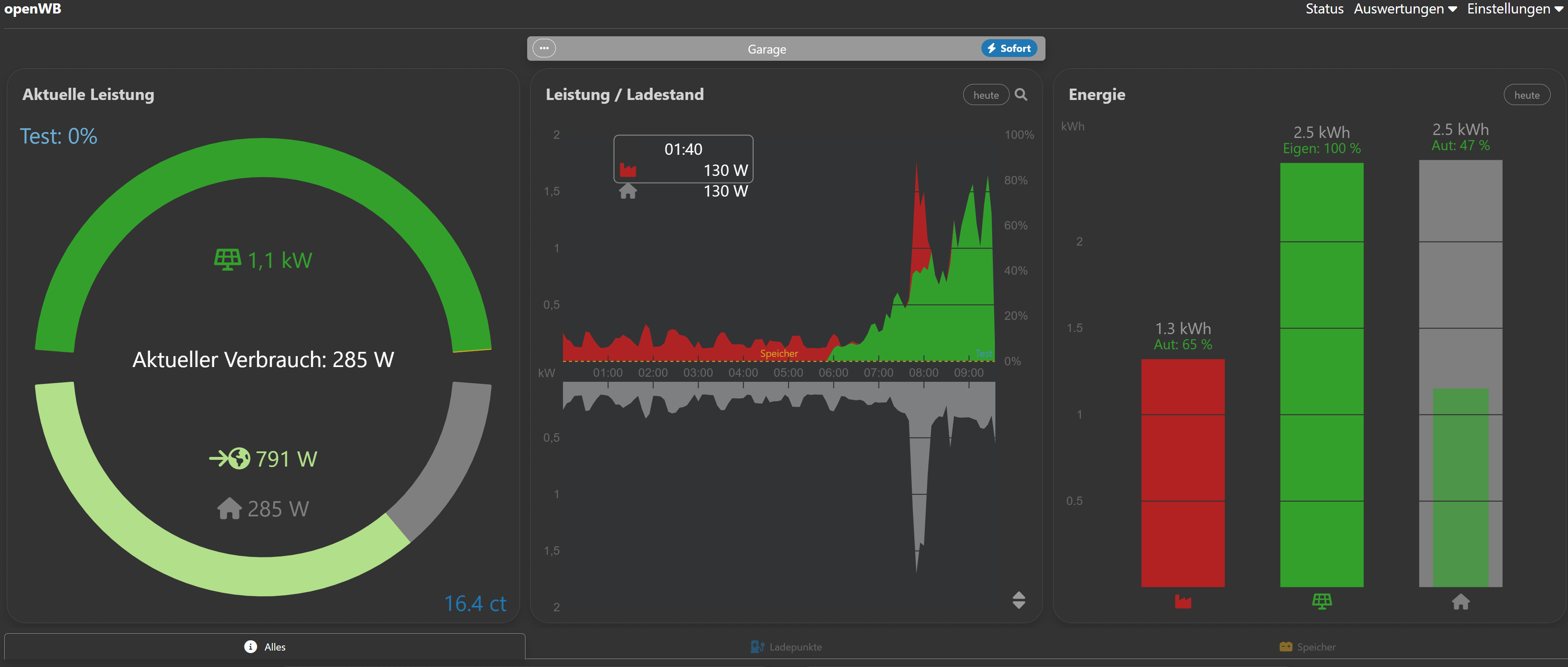Click the red grid pylon icon below bar
Image resolution: width=1568 pixels, height=667 pixels.
(1183, 601)
